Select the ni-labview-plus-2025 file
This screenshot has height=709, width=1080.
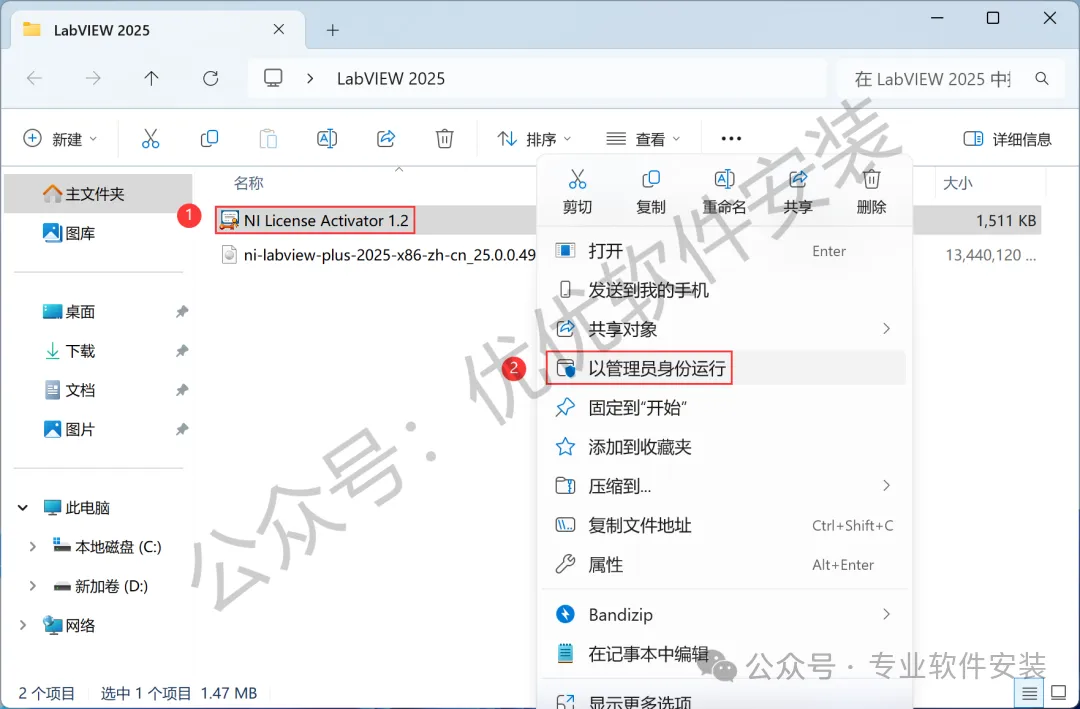tap(377, 255)
